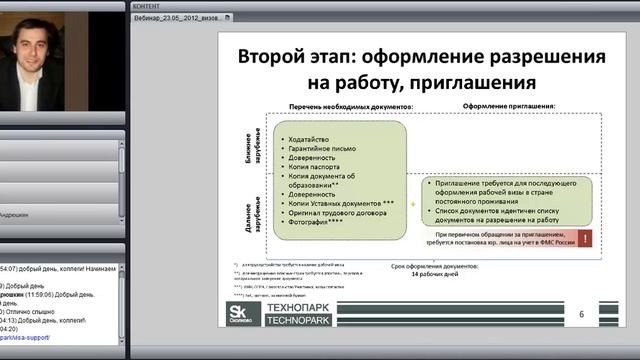
Task: Click 'Копия паспорта' bullet item
Action: [x=314, y=167]
